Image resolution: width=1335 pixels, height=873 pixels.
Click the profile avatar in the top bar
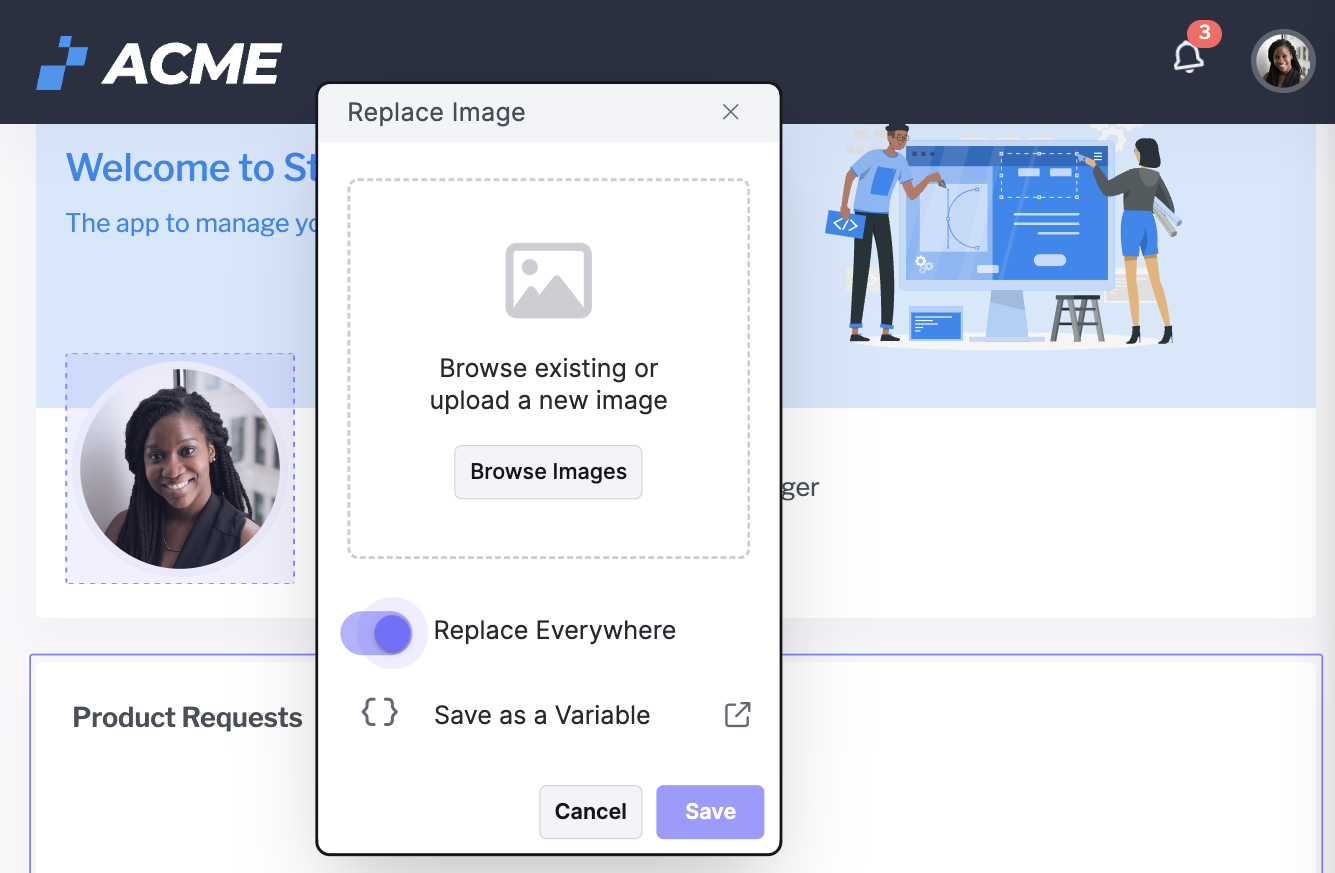pyautogui.click(x=1283, y=61)
